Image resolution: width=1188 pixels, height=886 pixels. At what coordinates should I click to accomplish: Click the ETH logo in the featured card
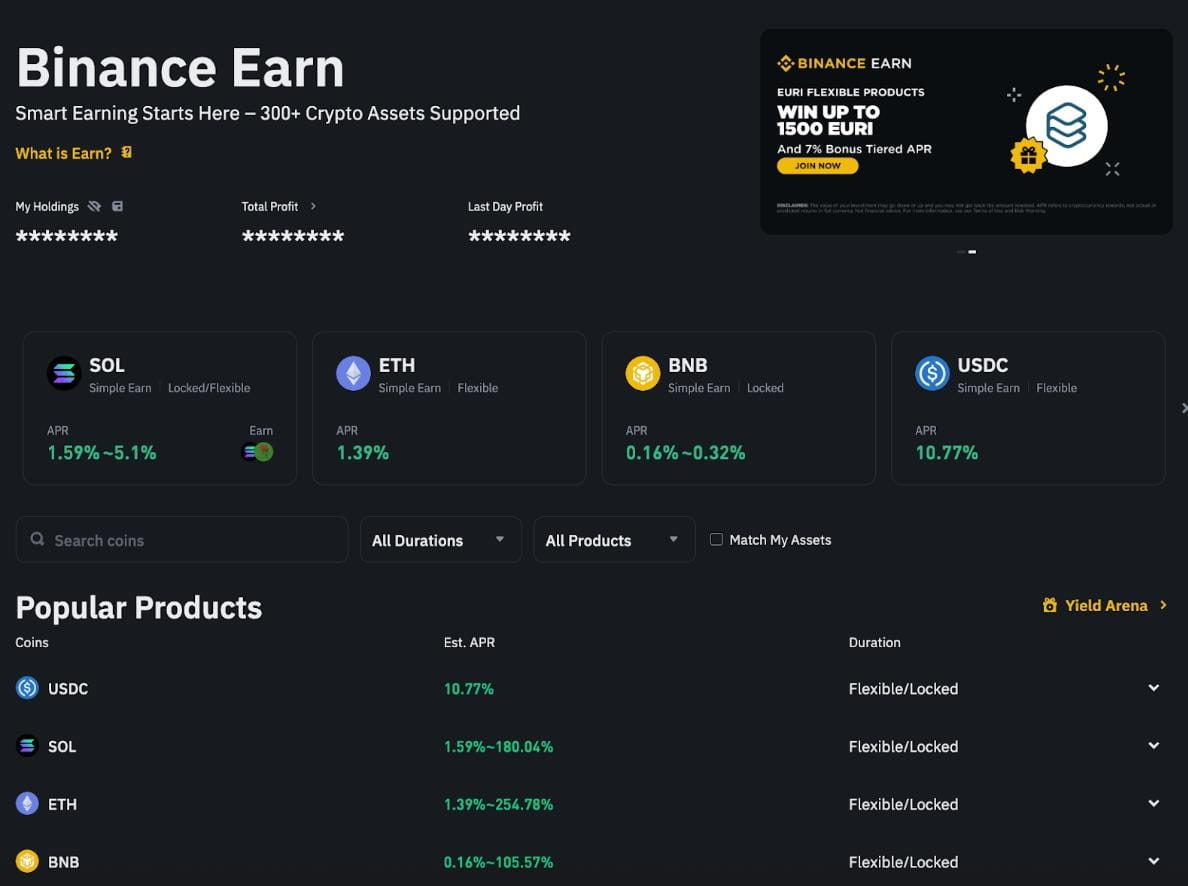pyautogui.click(x=353, y=373)
